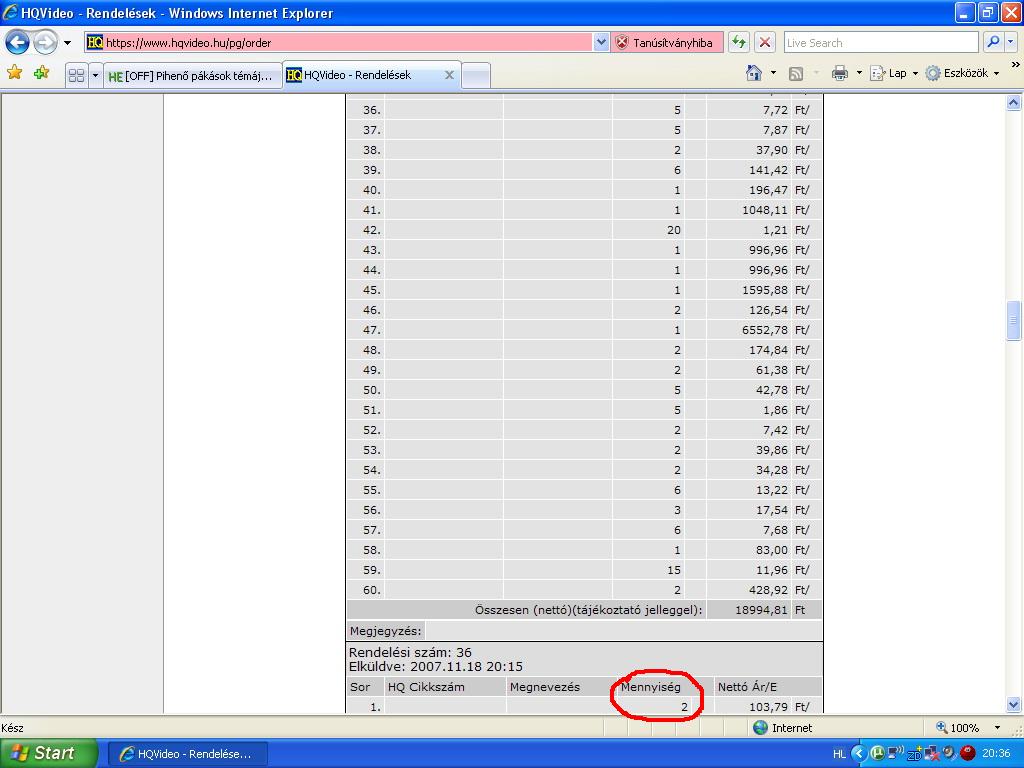The height and width of the screenshot is (768, 1024).
Task: Click the hqvideo.hu address bar
Action: 340,42
